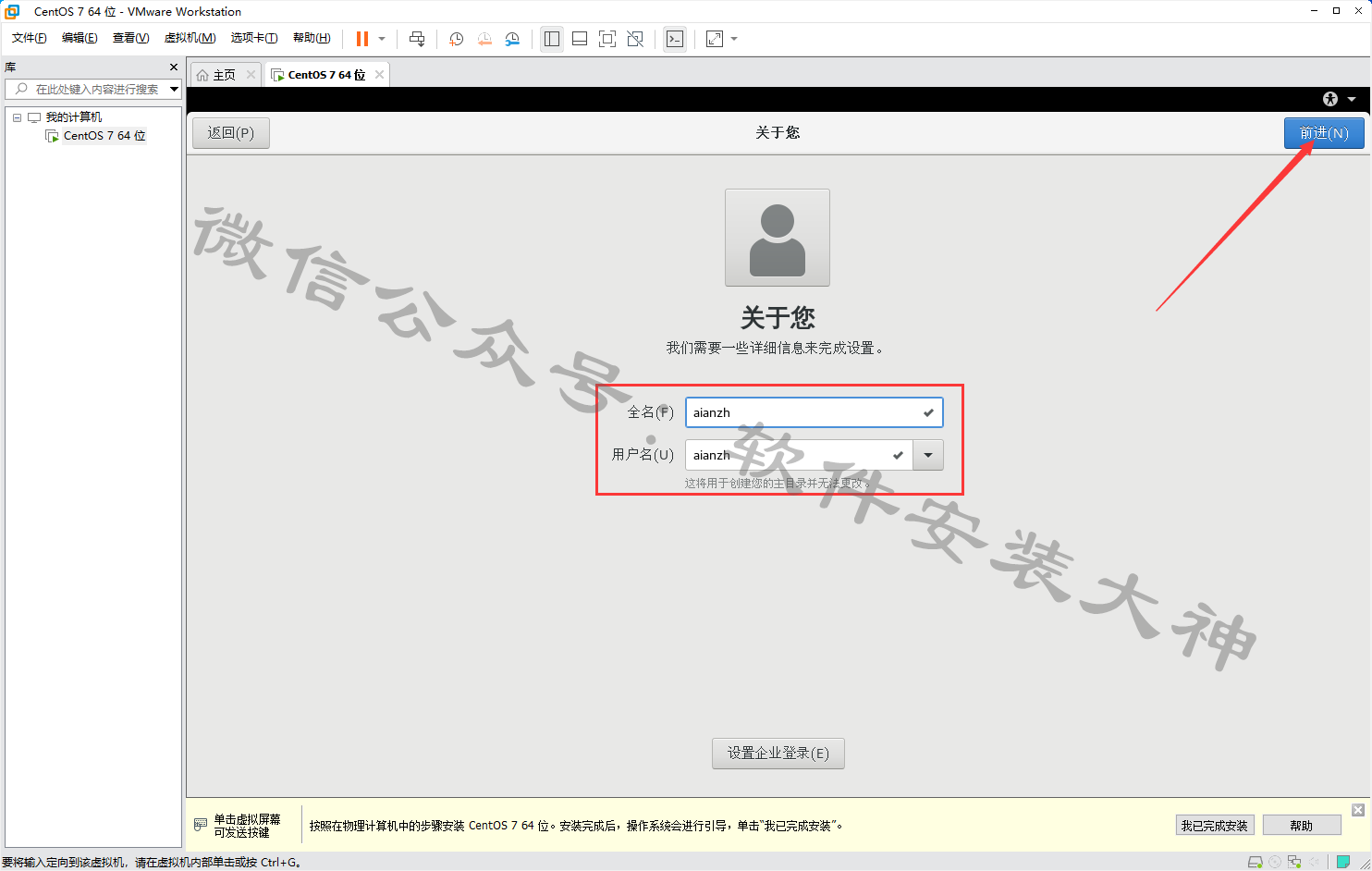Click the 用户名 input field
Image resolution: width=1372 pixels, height=871 pixels.
point(799,455)
